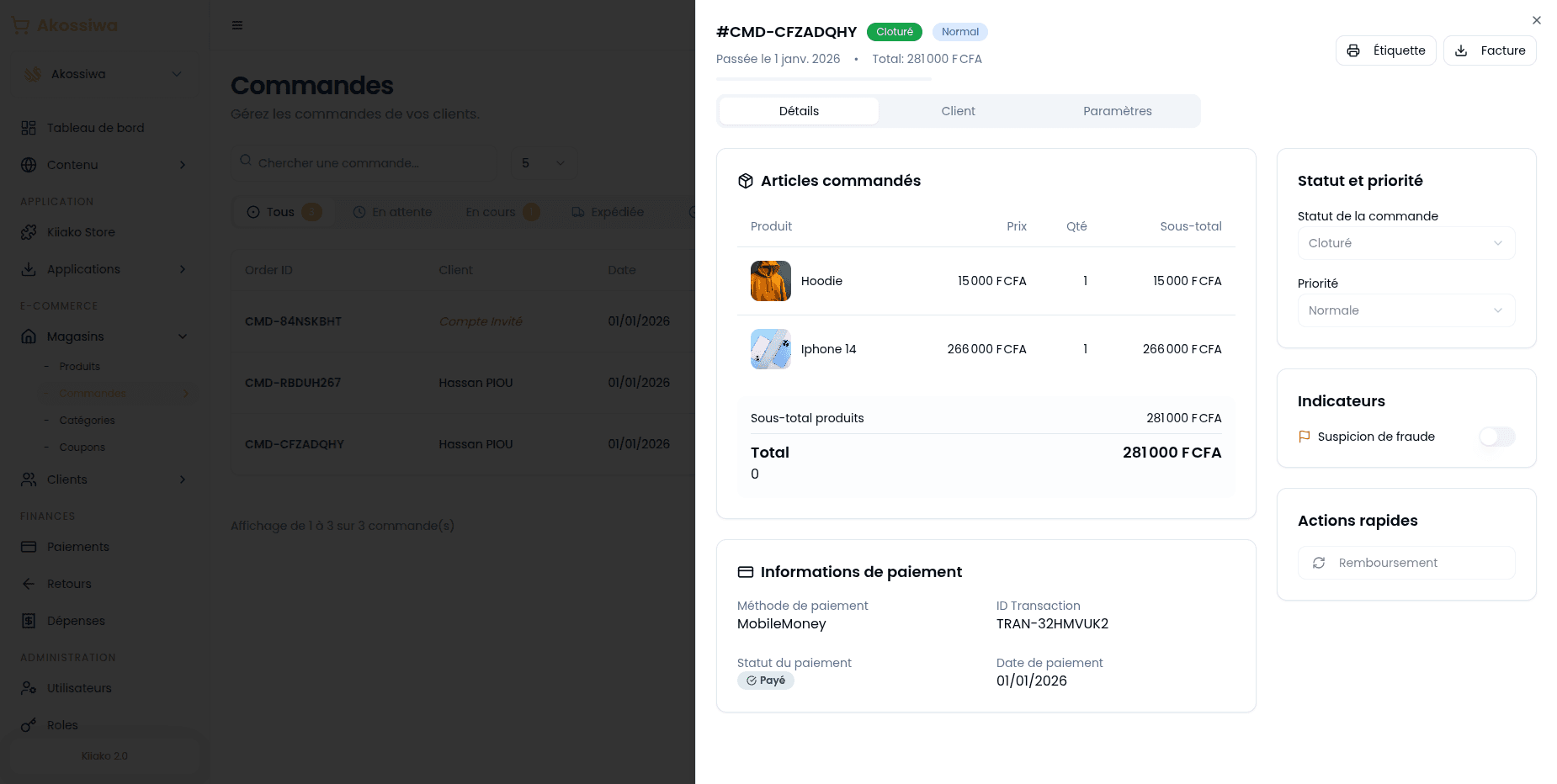Click the Dépenses receipt icon in the sidebar
The height and width of the screenshot is (784, 1557).
[x=29, y=621]
